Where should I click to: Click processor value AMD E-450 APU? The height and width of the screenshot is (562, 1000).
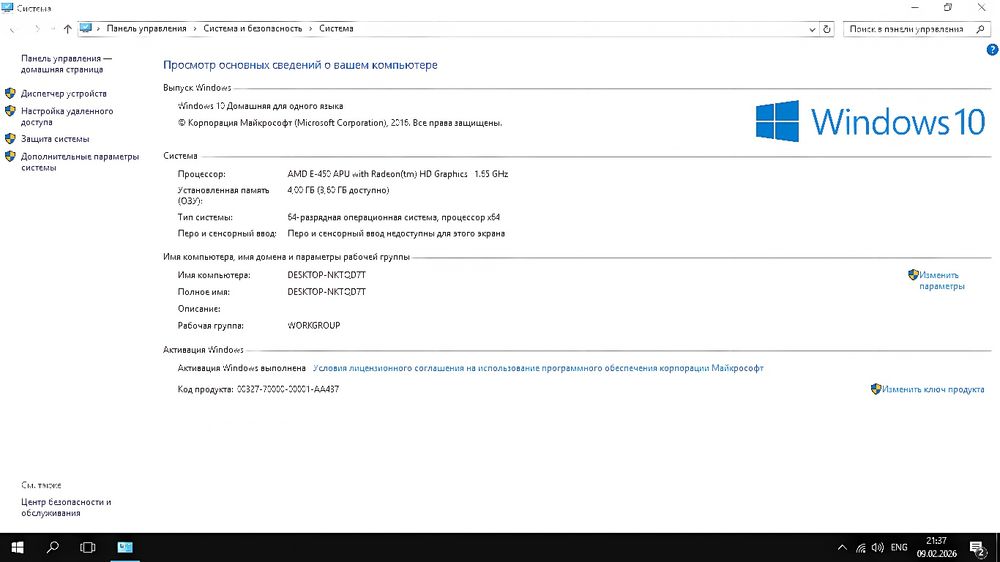[x=397, y=174]
